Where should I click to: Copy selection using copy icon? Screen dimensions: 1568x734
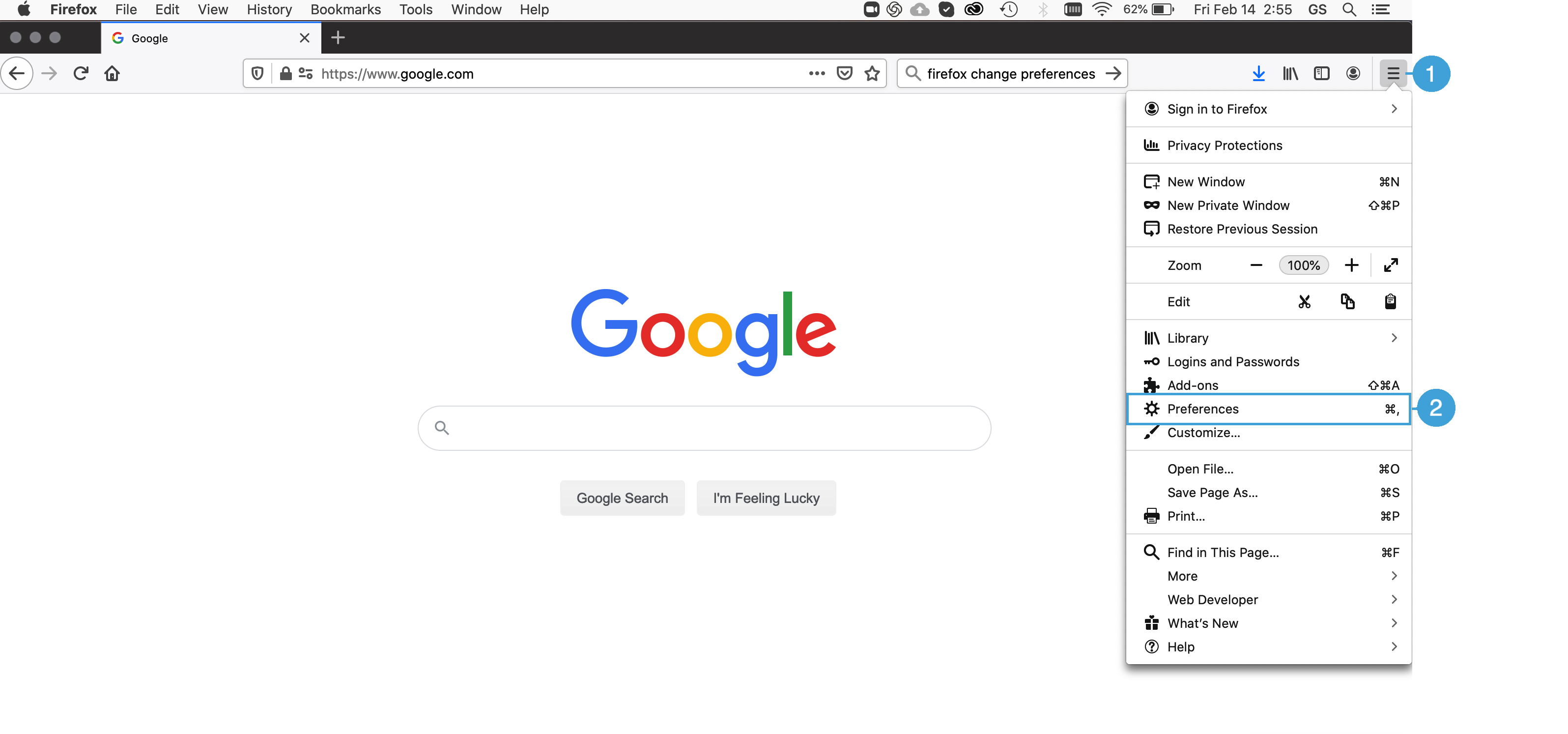pyautogui.click(x=1348, y=301)
